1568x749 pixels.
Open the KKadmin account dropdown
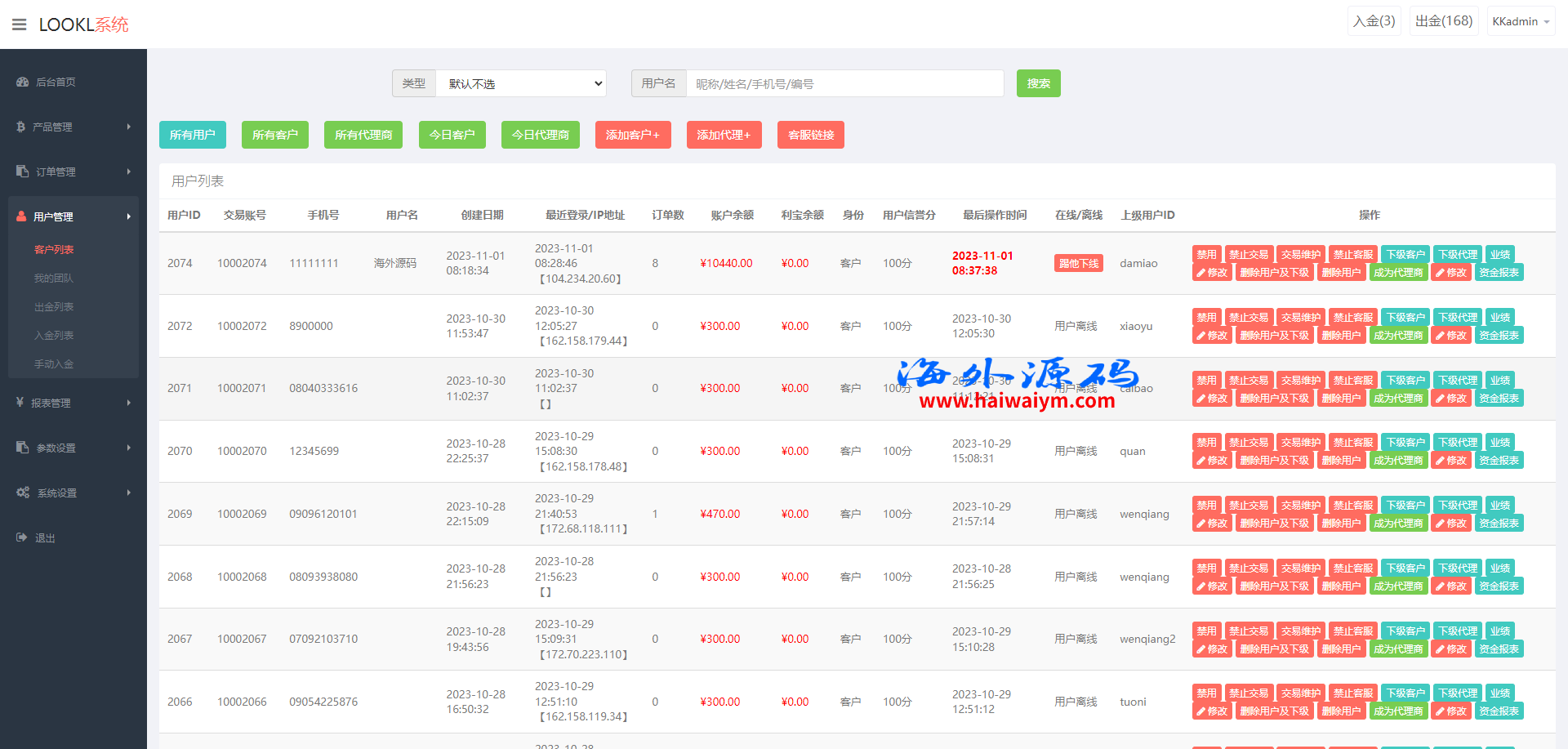[1521, 21]
